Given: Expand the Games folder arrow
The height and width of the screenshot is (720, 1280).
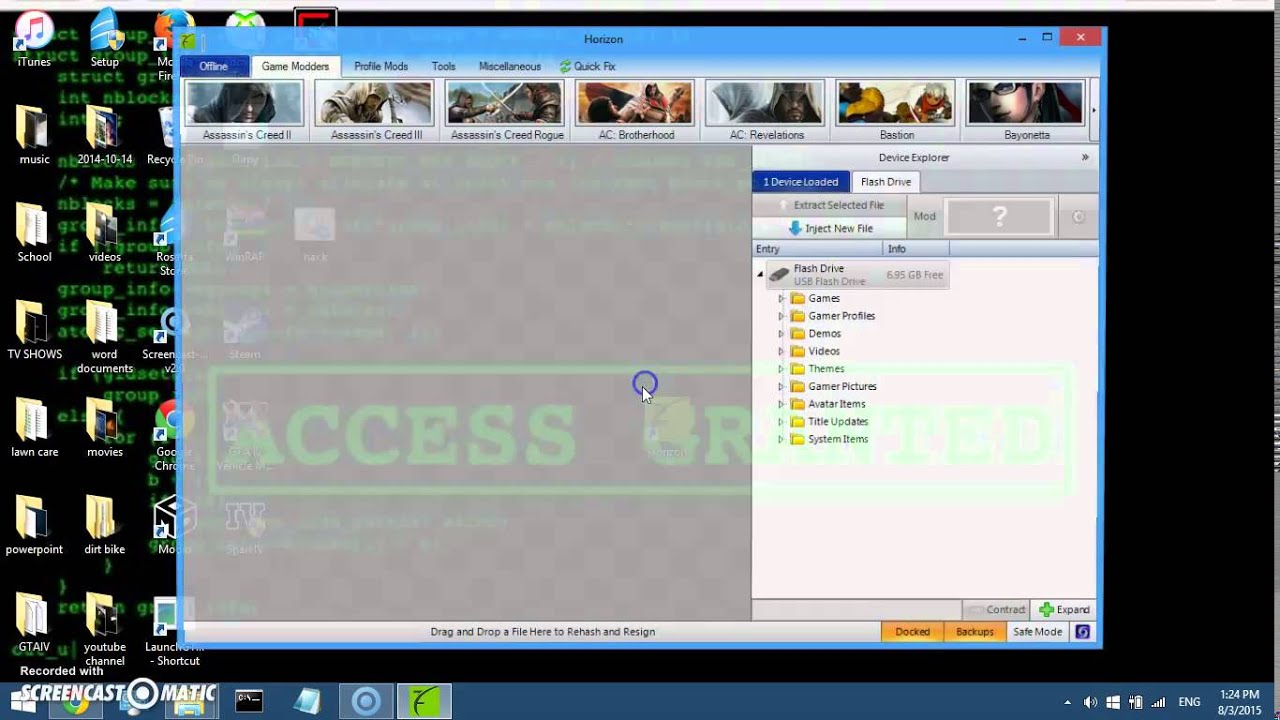Looking at the screenshot, I should pyautogui.click(x=781, y=298).
